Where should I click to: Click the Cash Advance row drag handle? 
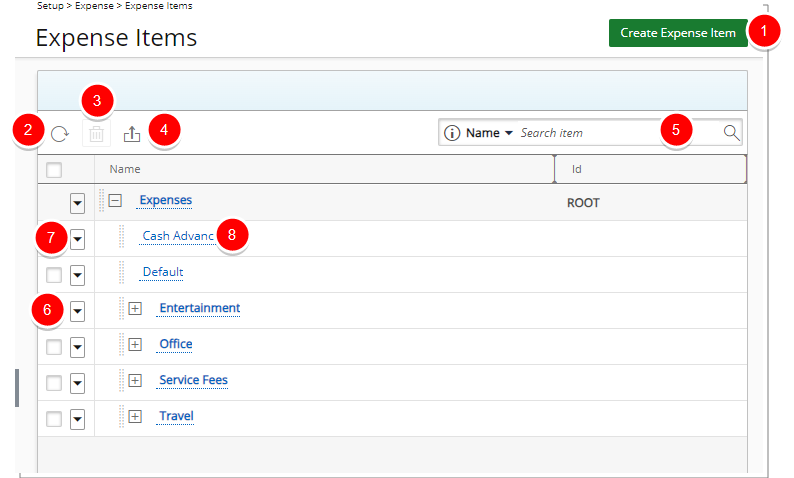pos(122,236)
